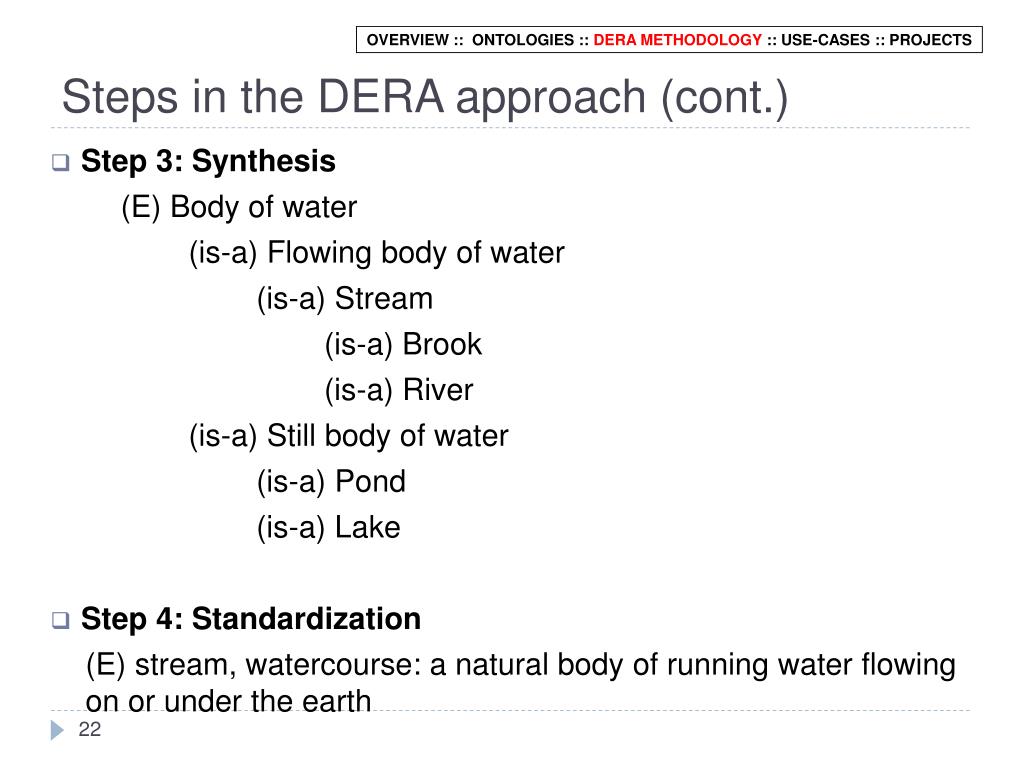Image resolution: width=1023 pixels, height=767 pixels.
Task: Select OVERVIEW in the navigation bar
Action: click(x=408, y=40)
